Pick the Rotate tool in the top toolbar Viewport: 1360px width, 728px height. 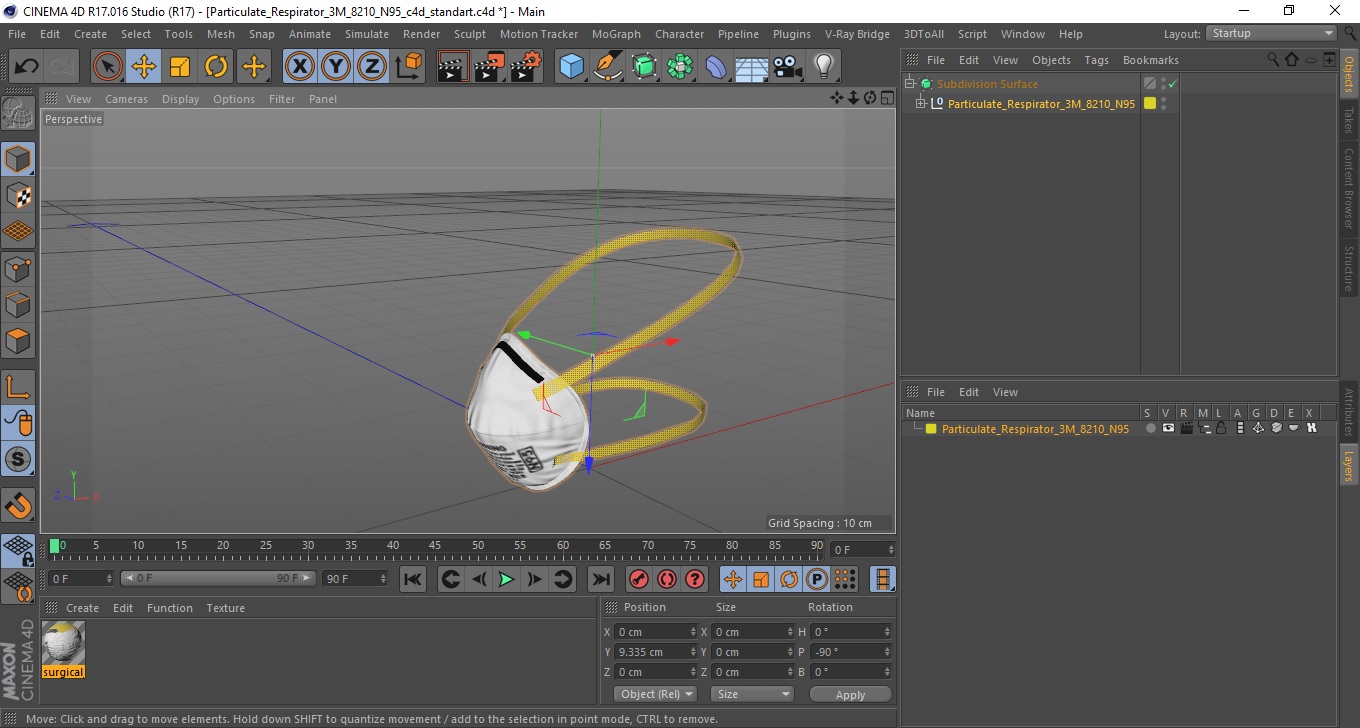coord(216,67)
